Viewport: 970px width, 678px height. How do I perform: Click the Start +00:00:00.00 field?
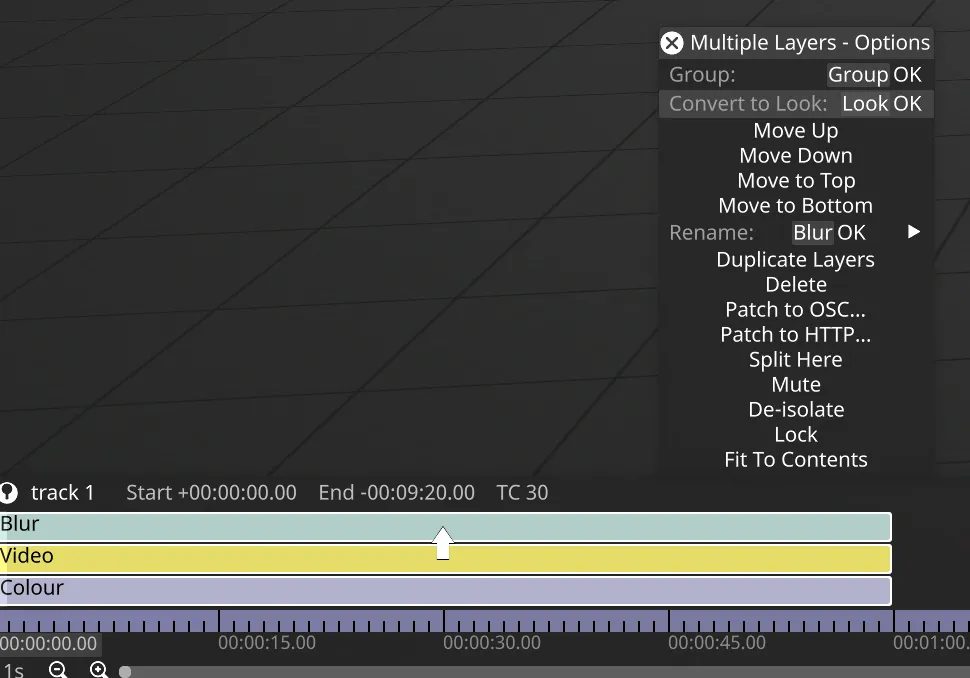coord(212,492)
